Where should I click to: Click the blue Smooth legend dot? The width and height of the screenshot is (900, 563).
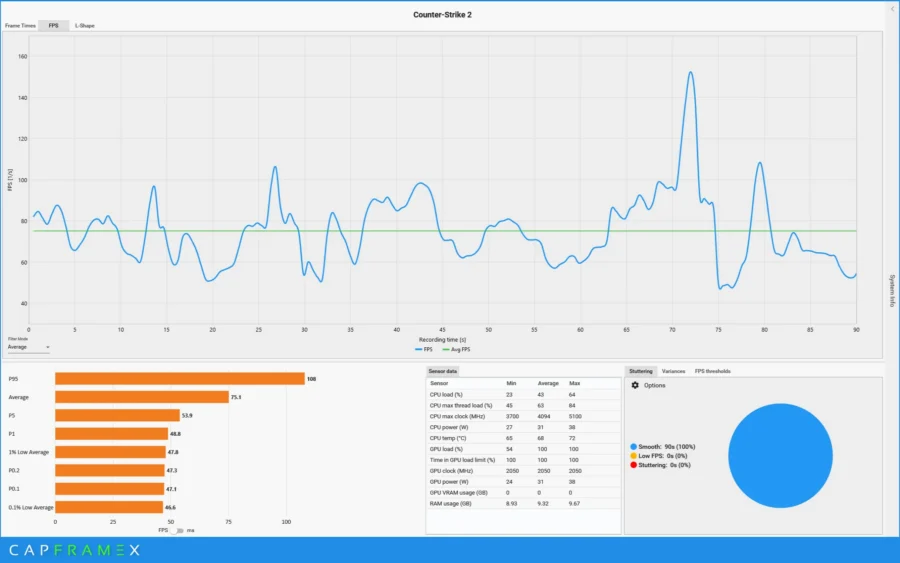point(634,446)
